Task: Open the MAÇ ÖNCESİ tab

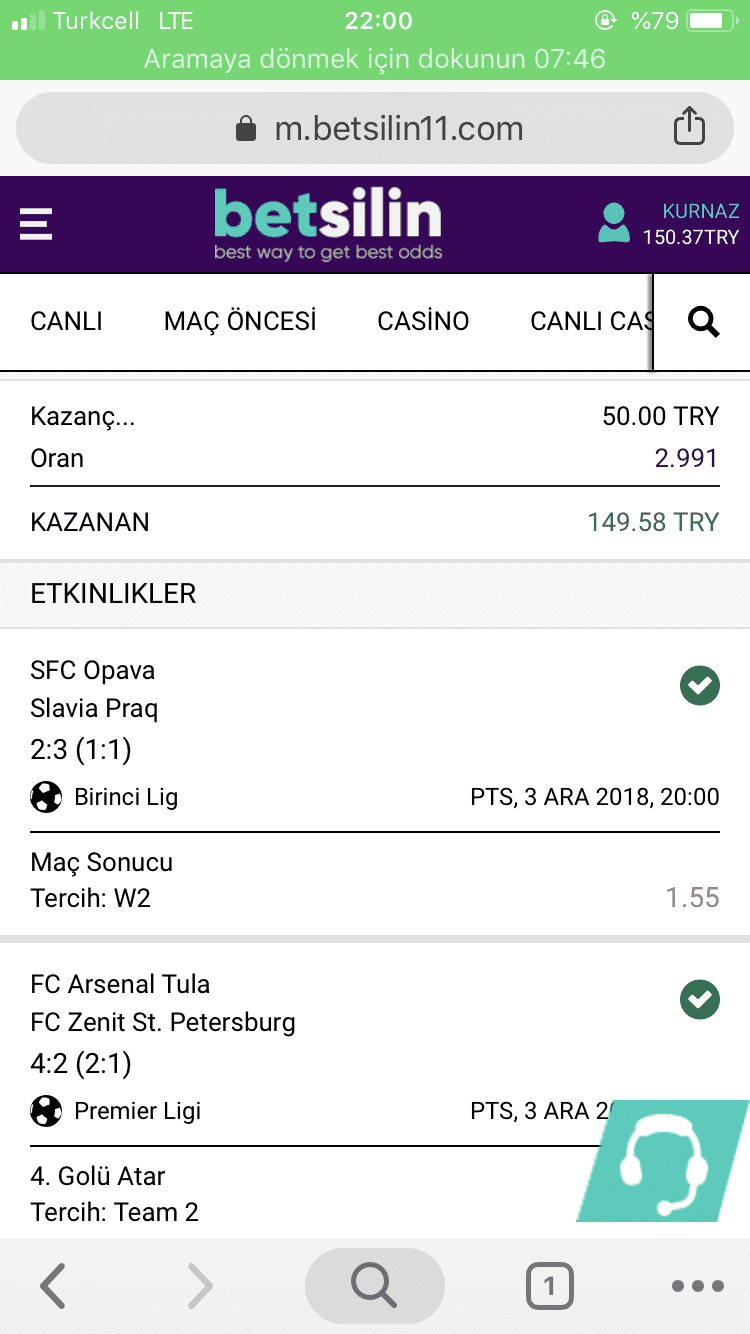Action: click(x=240, y=321)
